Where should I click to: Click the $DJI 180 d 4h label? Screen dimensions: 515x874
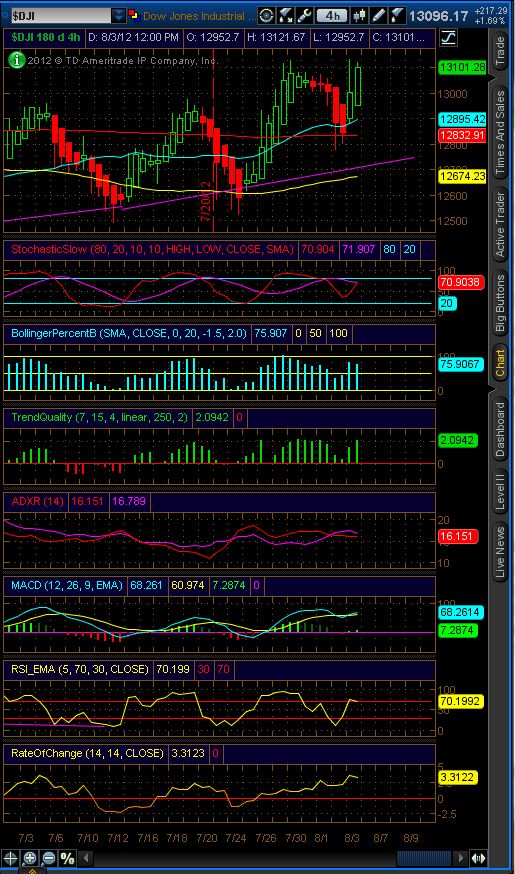point(46,38)
